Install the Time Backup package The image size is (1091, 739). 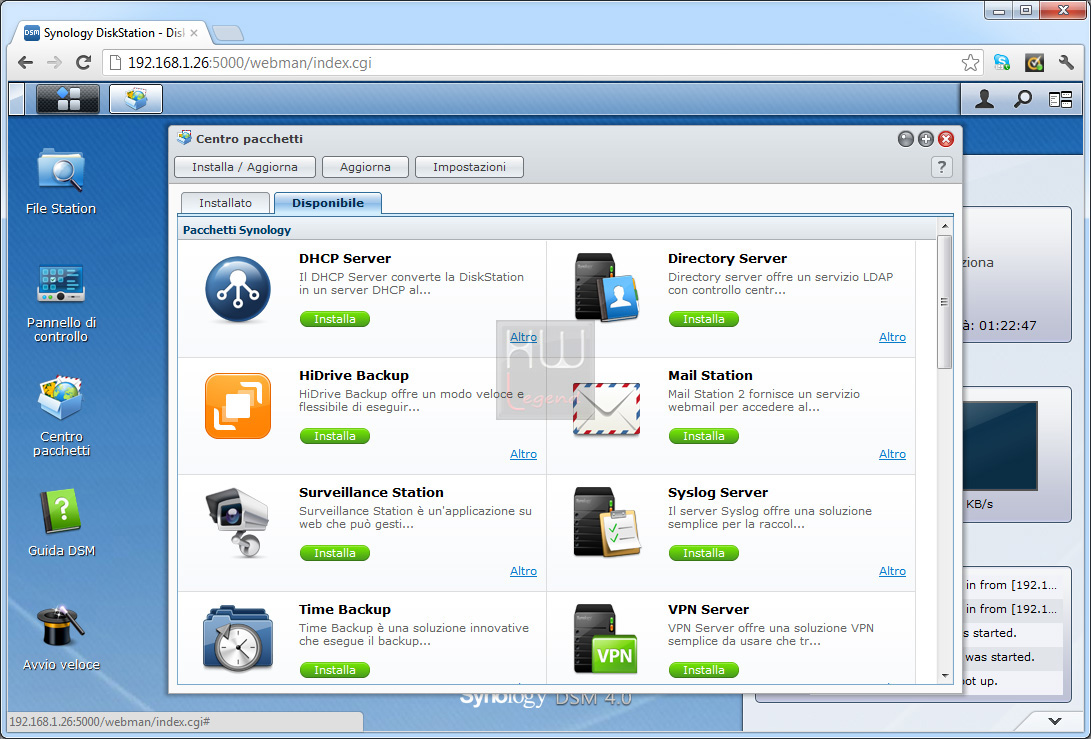(335, 669)
